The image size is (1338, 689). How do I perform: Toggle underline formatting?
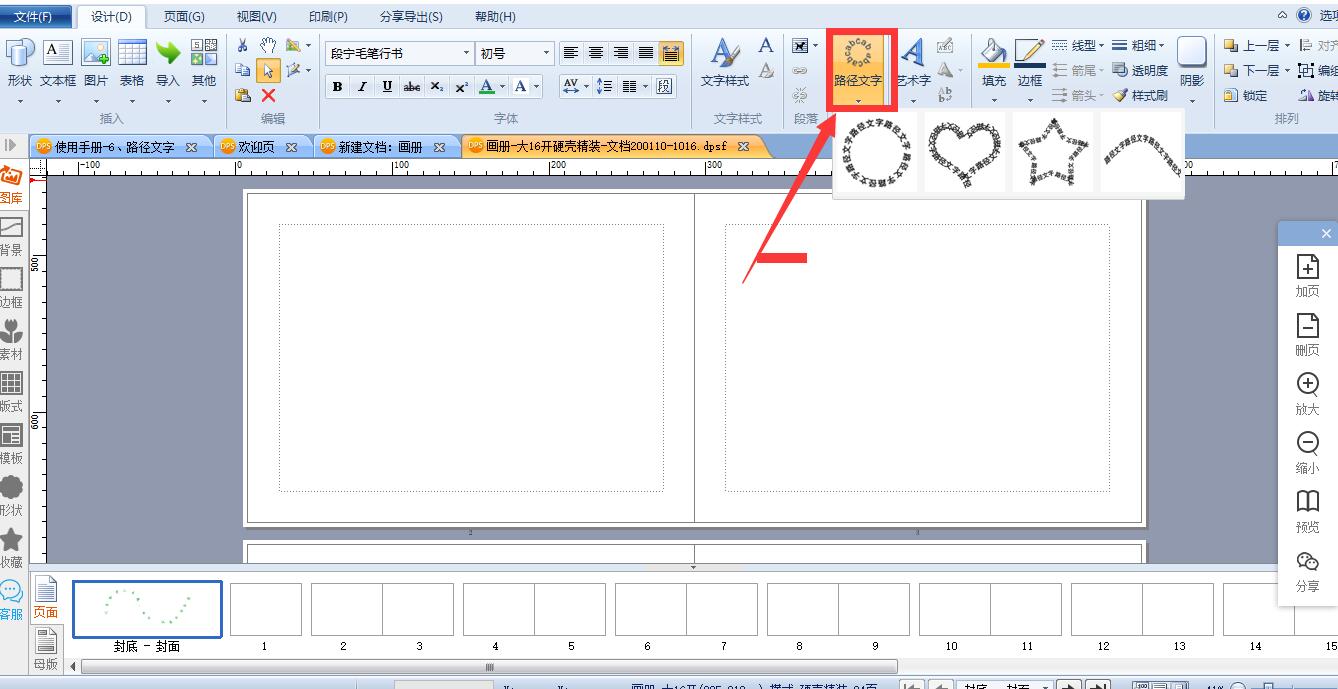click(387, 87)
